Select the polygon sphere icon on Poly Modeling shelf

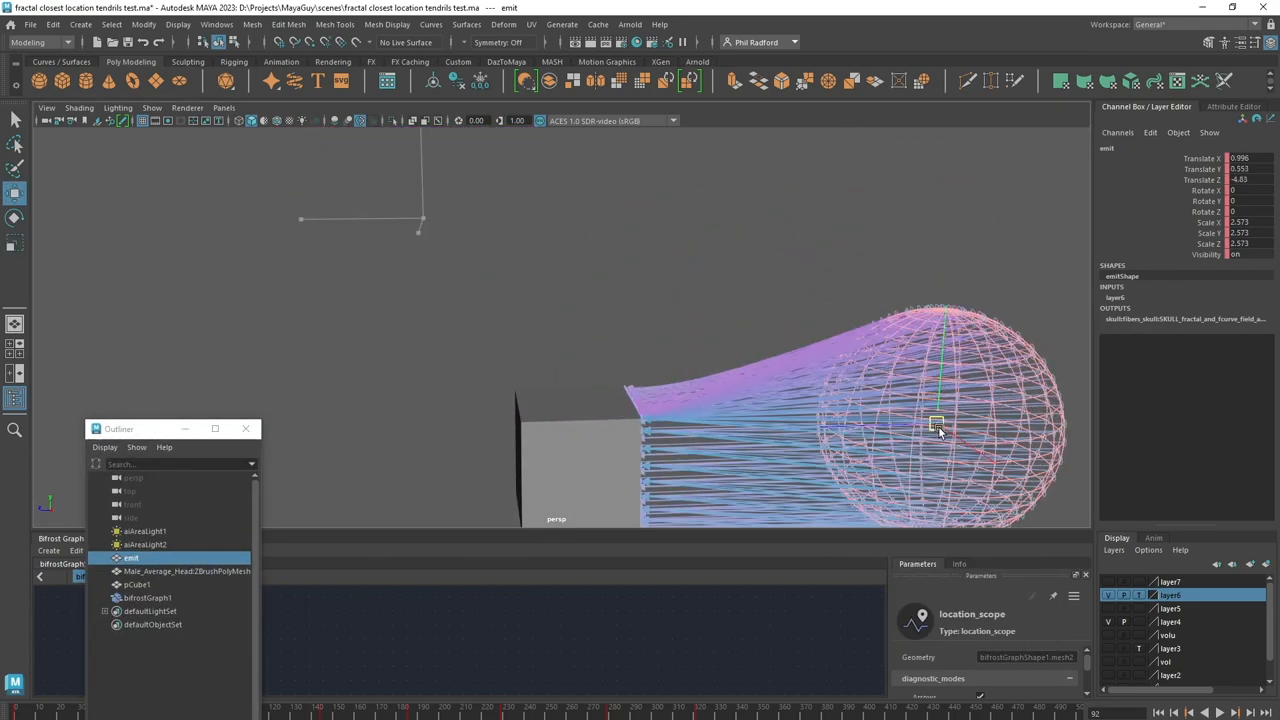coord(38,81)
